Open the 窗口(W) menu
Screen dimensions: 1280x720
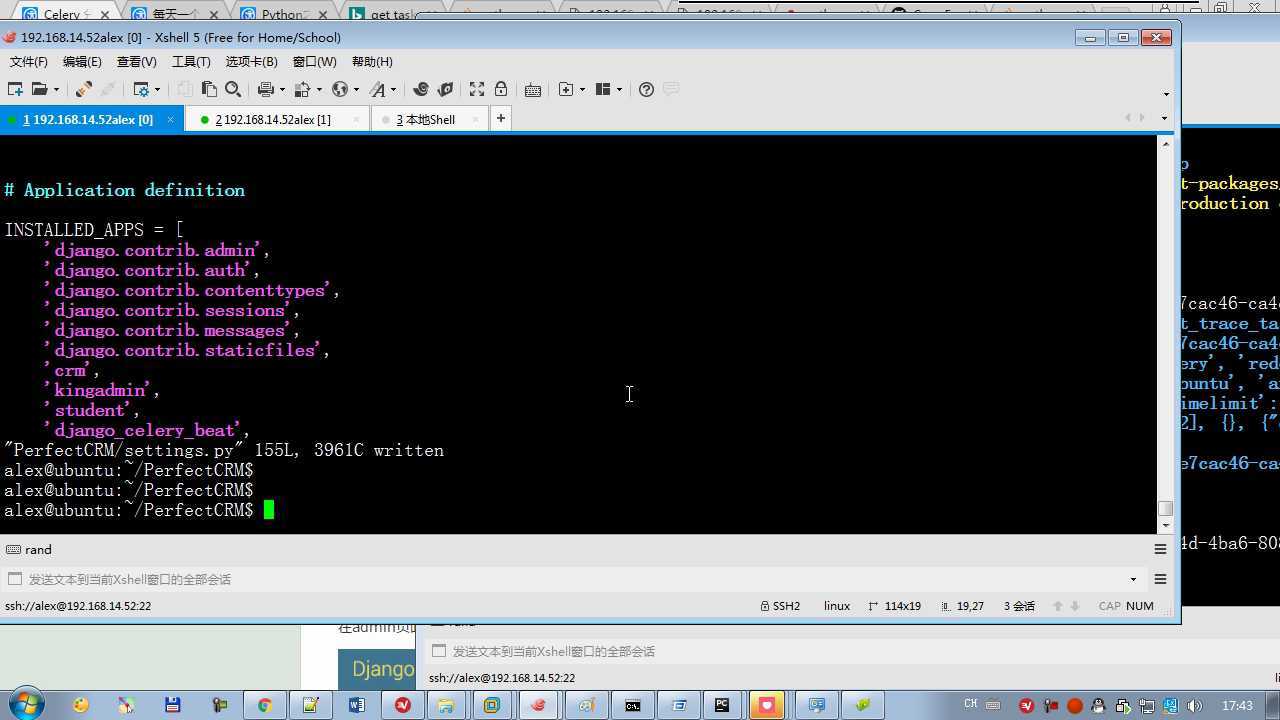click(x=314, y=62)
